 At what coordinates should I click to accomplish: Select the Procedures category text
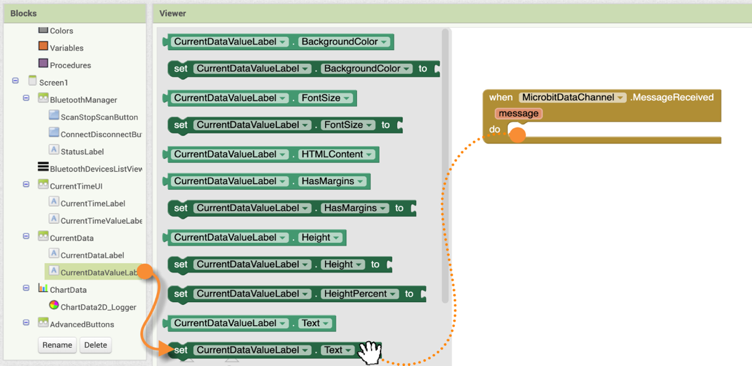(70, 65)
